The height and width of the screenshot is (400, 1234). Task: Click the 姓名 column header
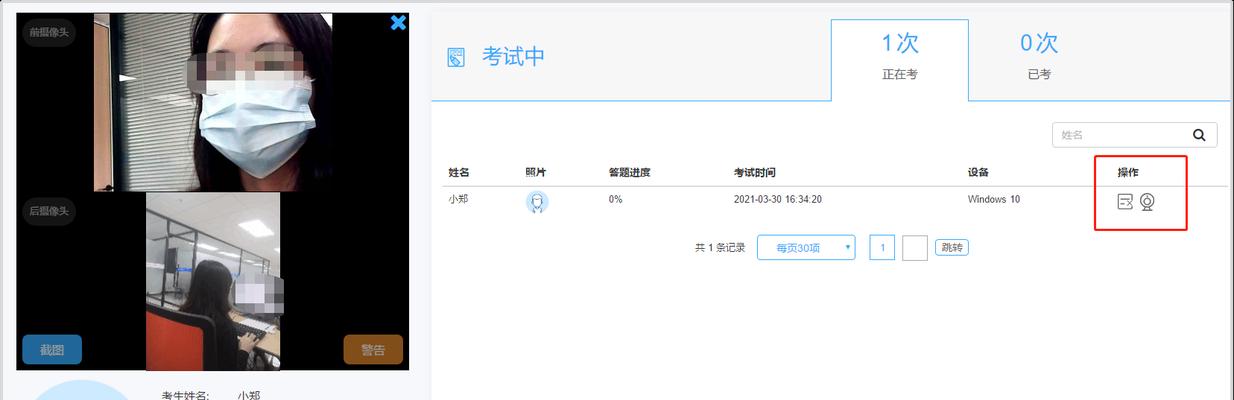pyautogui.click(x=459, y=173)
